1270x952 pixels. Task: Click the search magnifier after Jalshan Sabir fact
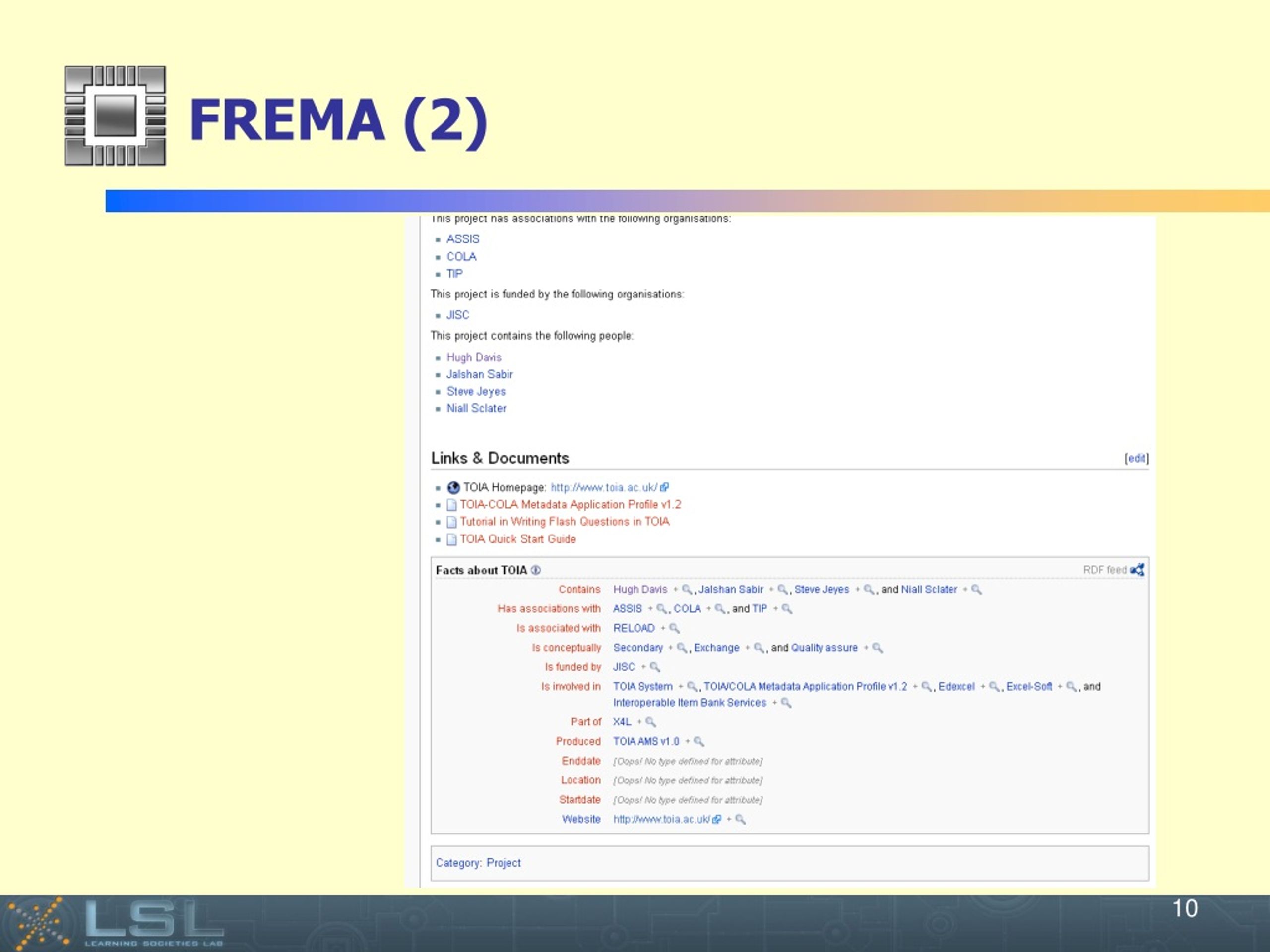click(x=782, y=590)
